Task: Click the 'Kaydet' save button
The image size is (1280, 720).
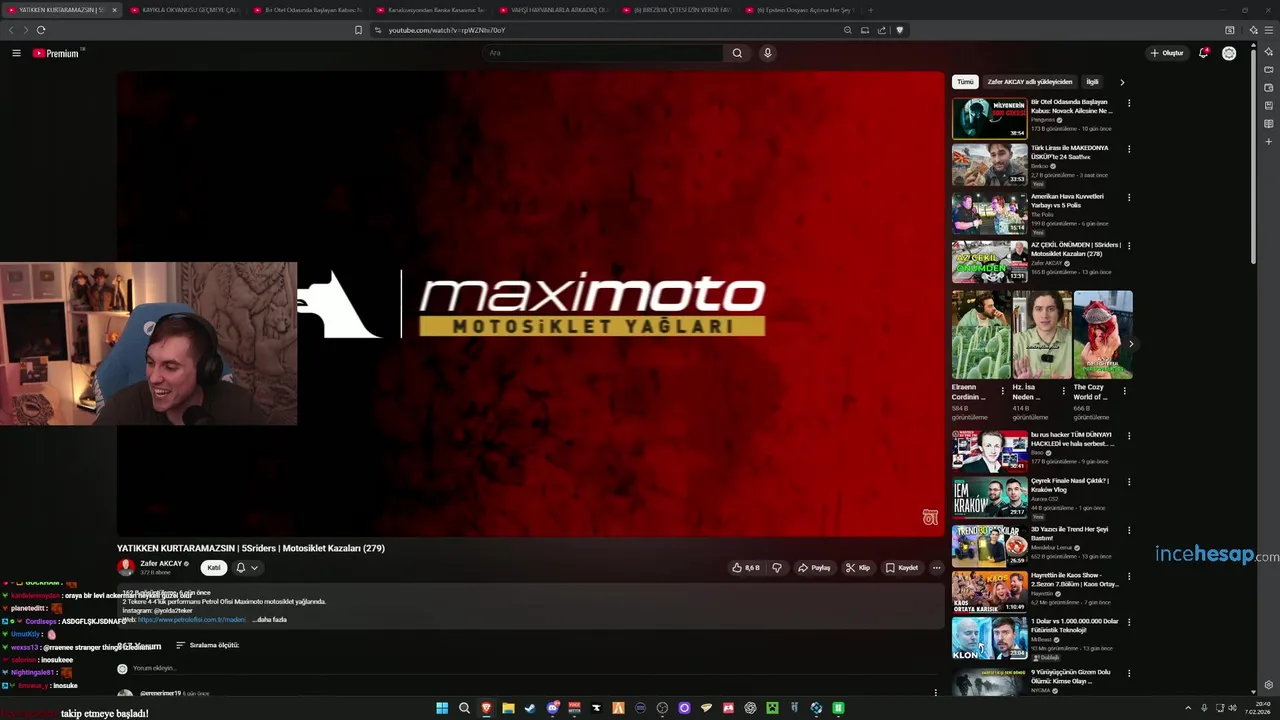Action: click(901, 567)
